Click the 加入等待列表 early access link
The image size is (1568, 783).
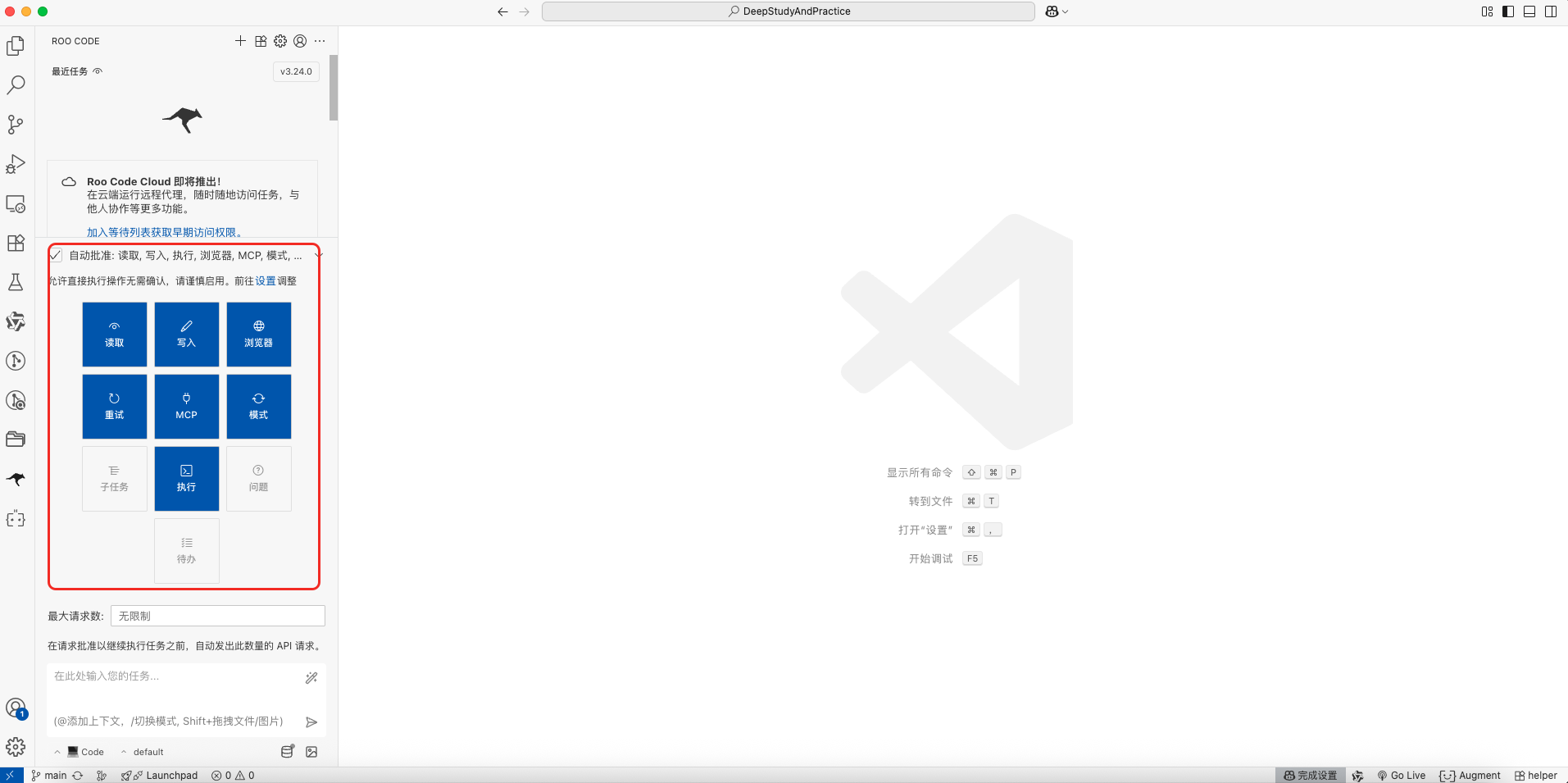[x=164, y=232]
